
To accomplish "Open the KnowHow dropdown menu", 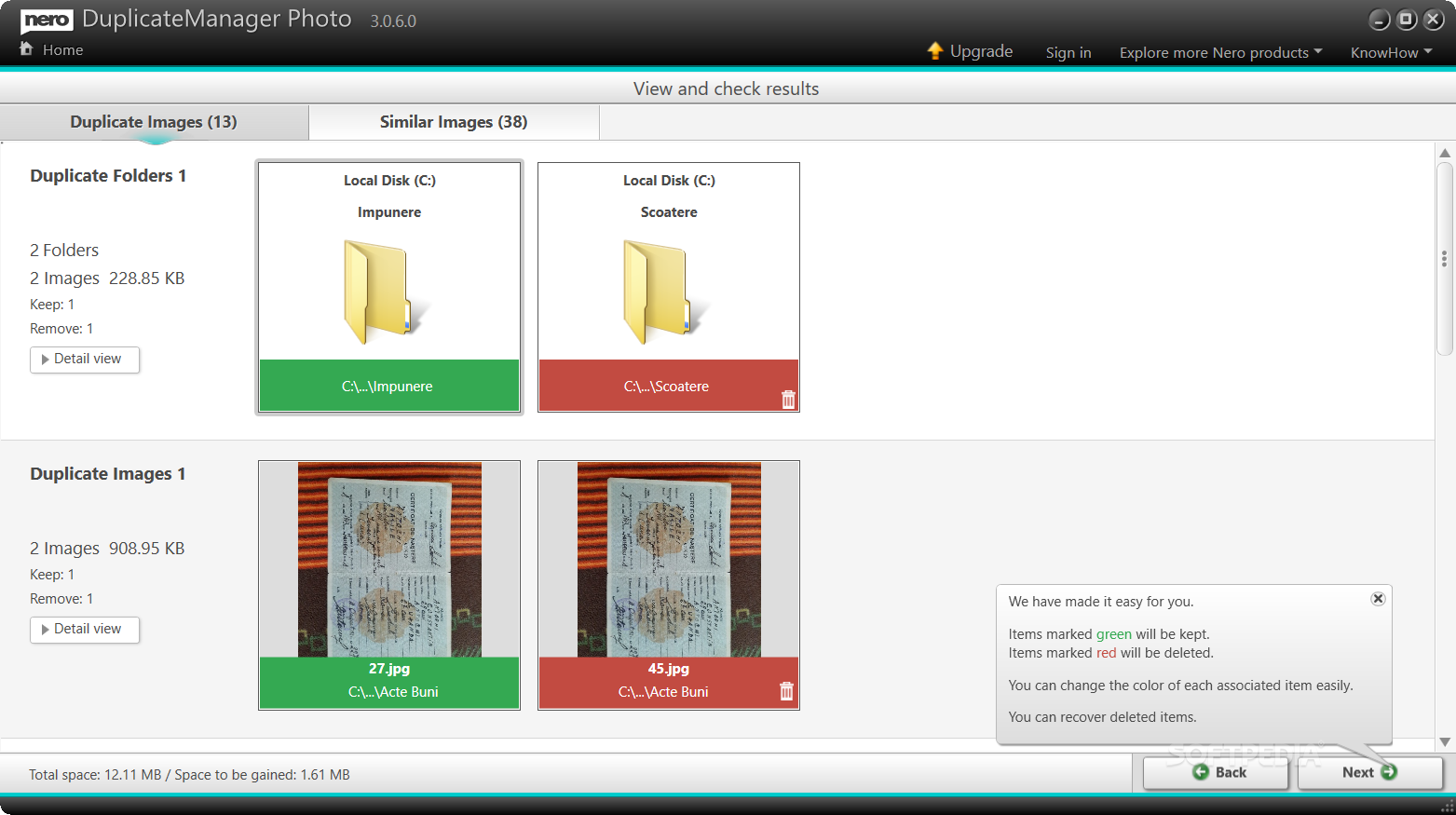I will tap(1392, 52).
